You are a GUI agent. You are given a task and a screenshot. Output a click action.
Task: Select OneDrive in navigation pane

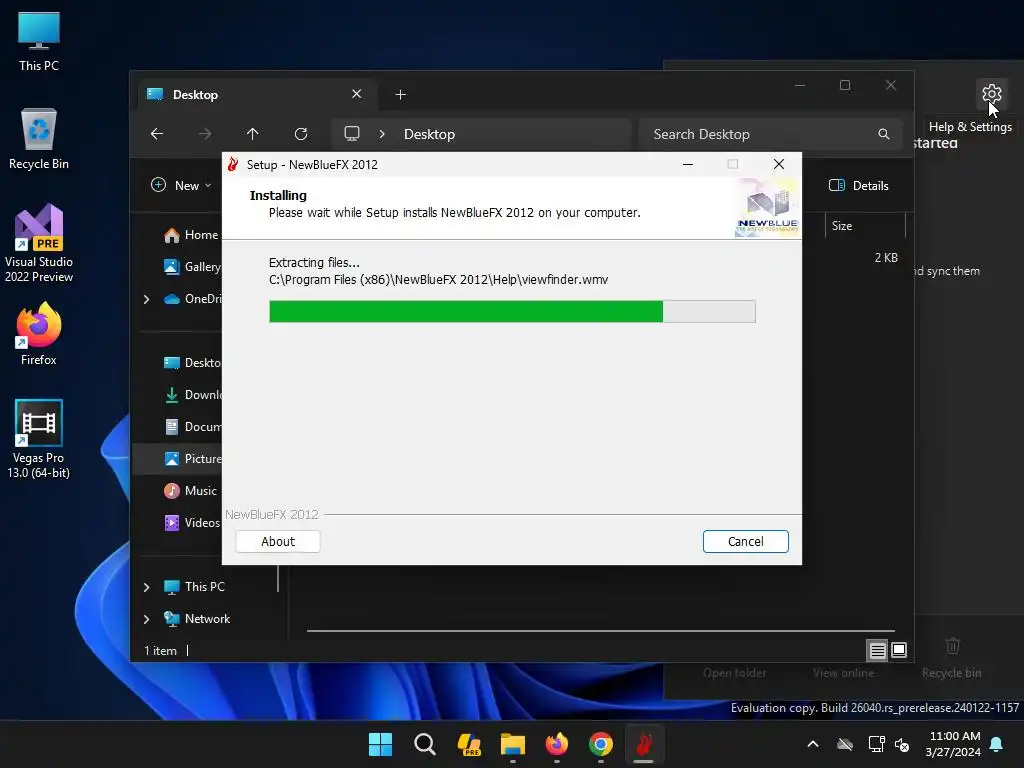click(x=193, y=299)
